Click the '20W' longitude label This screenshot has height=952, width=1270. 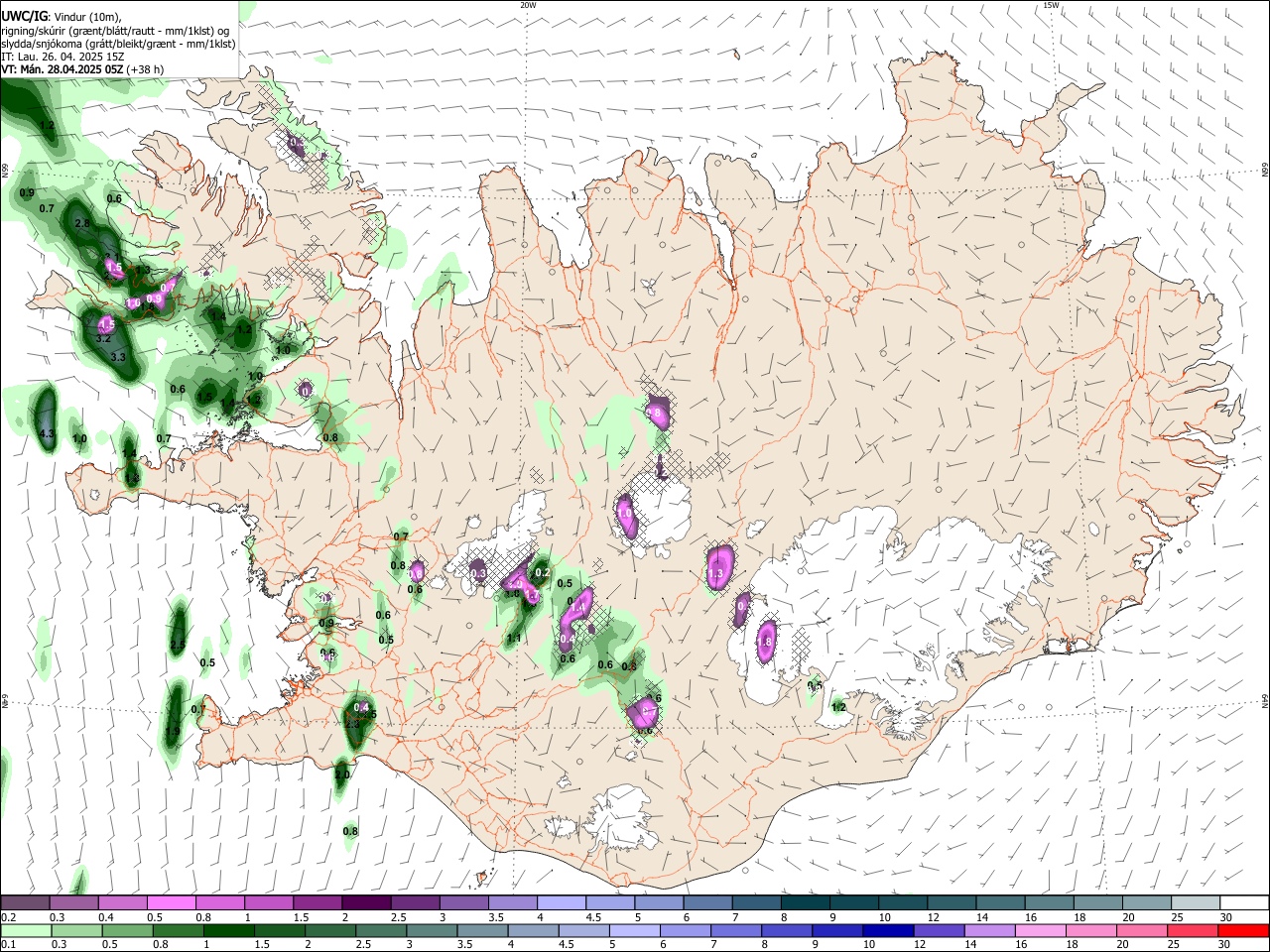pos(528,5)
